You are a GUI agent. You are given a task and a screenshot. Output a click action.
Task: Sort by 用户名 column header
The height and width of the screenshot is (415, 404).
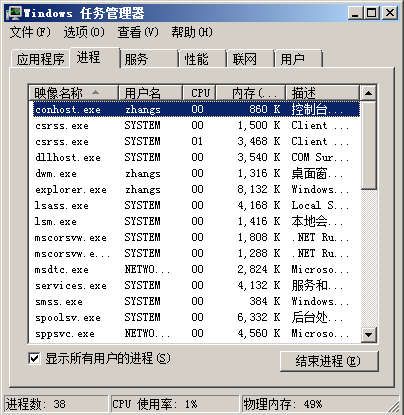click(150, 93)
